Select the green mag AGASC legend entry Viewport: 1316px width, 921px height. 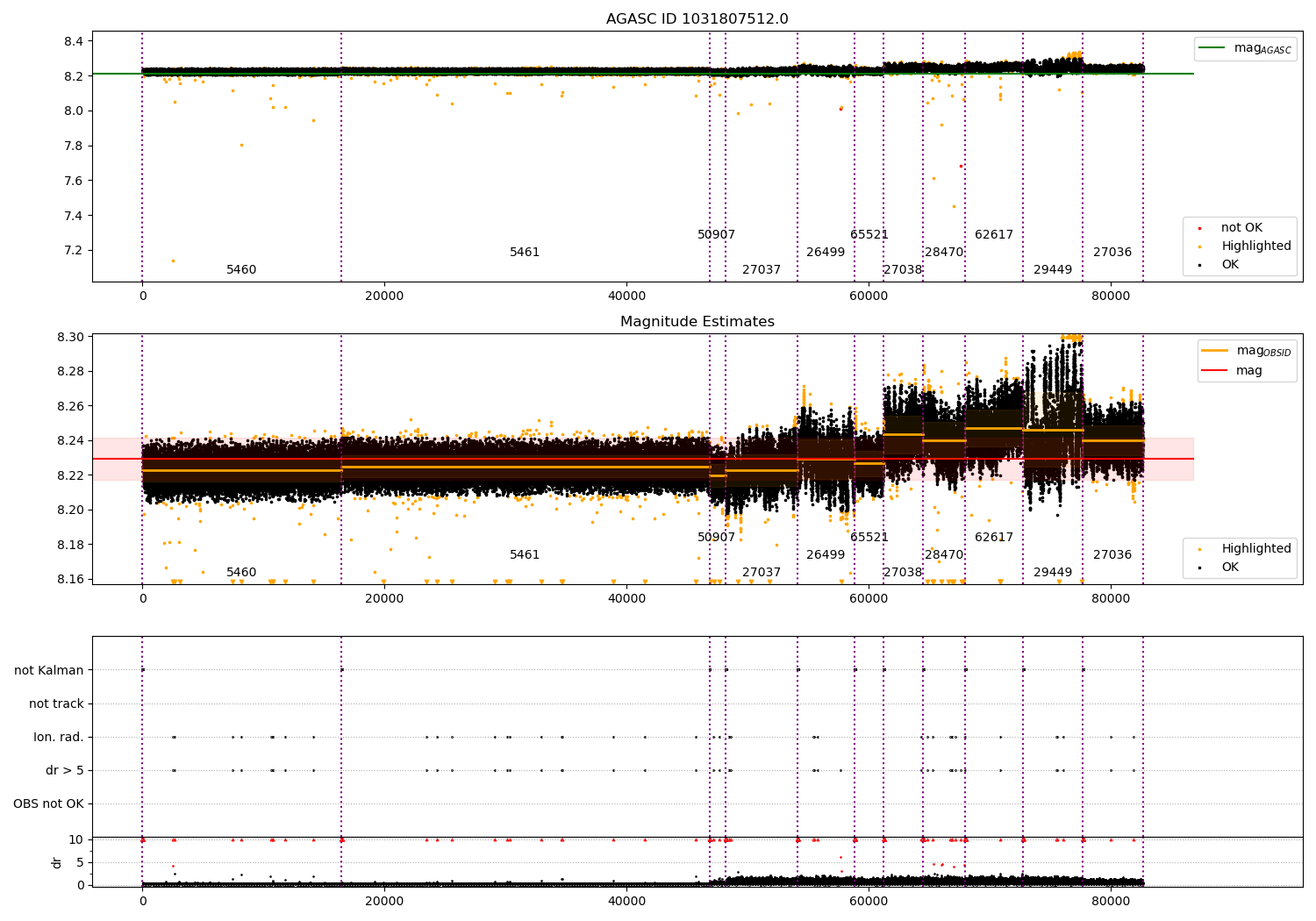tap(1246, 48)
